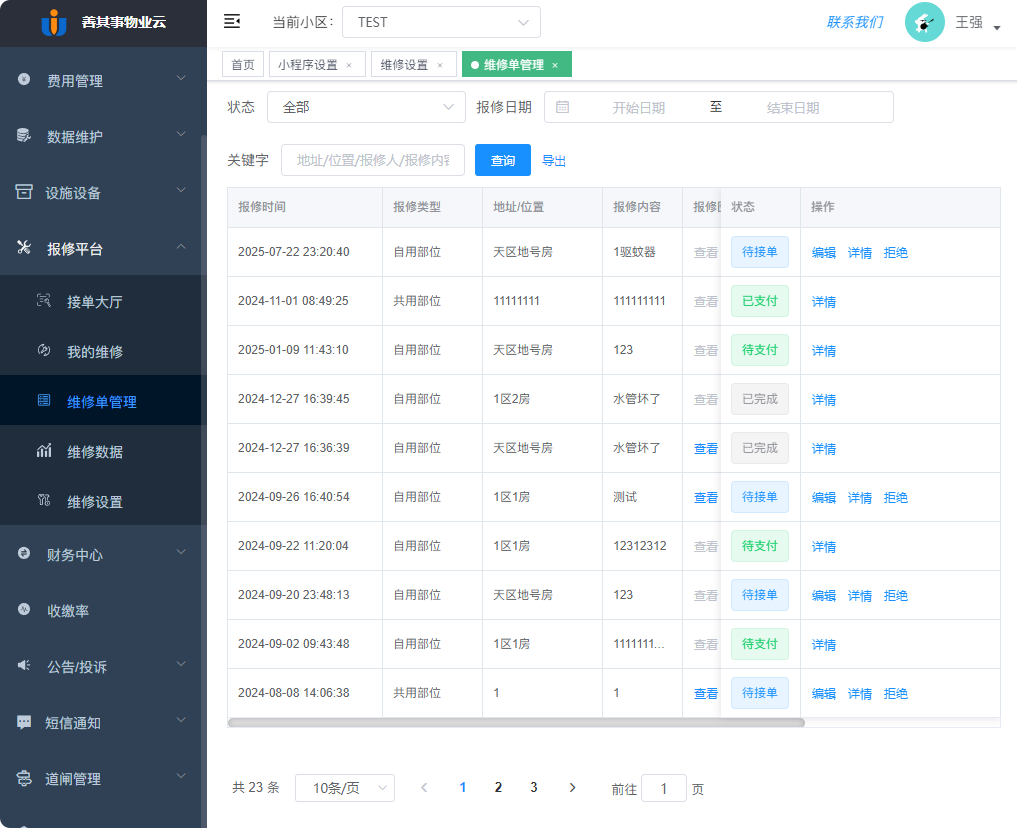Open the 当前小区 TEST dropdown
1017x828 pixels.
(440, 21)
